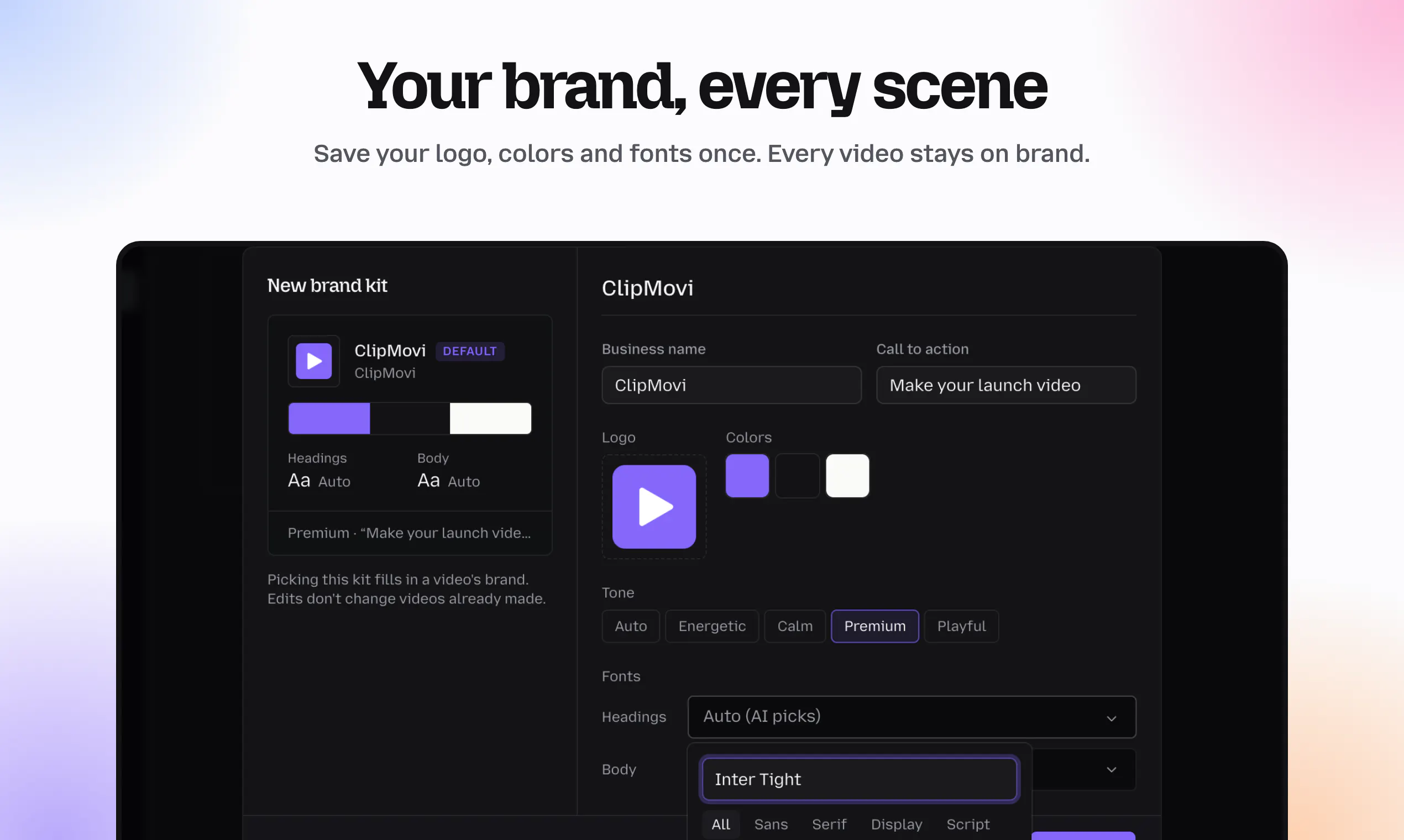Screen dimensions: 1404x840
Task: Click the kit card color palette bar
Action: click(x=410, y=418)
